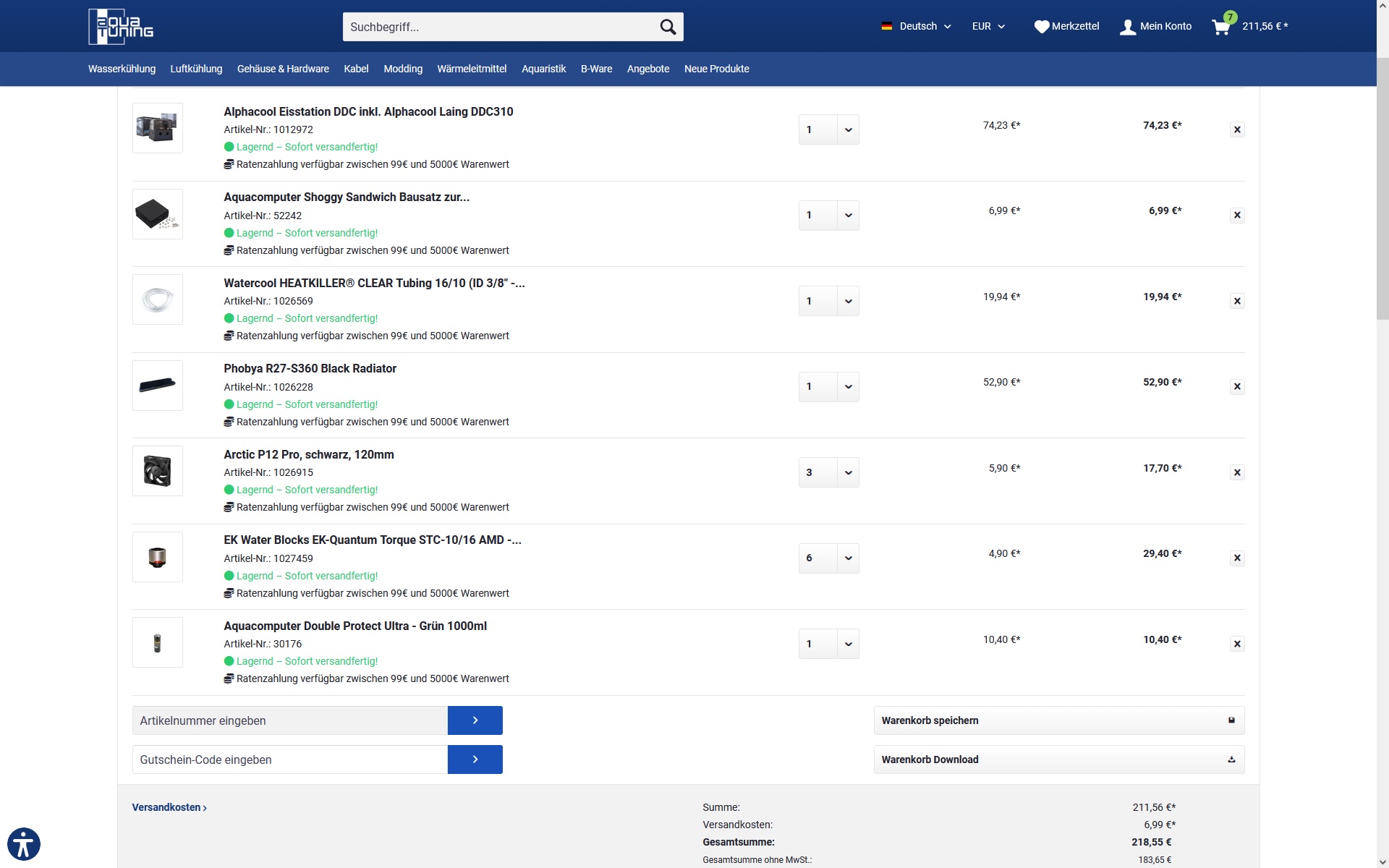Remove Phobya R27-S360 radiator from cart
Viewport: 1389px width, 868px height.
point(1237,386)
